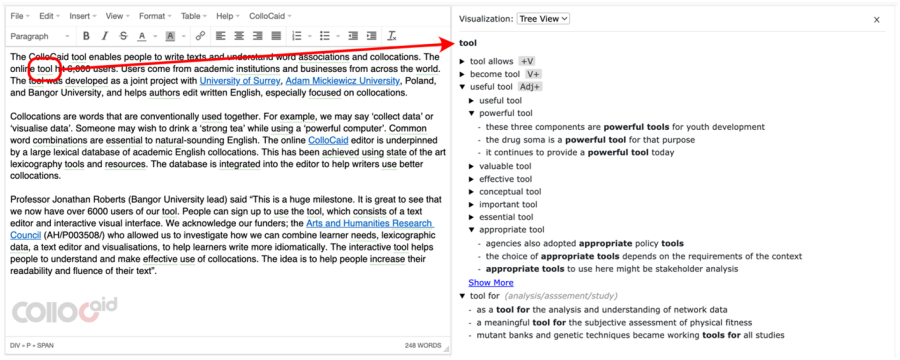
Task: Expand the 'conceptual tool' node
Action: point(472,192)
